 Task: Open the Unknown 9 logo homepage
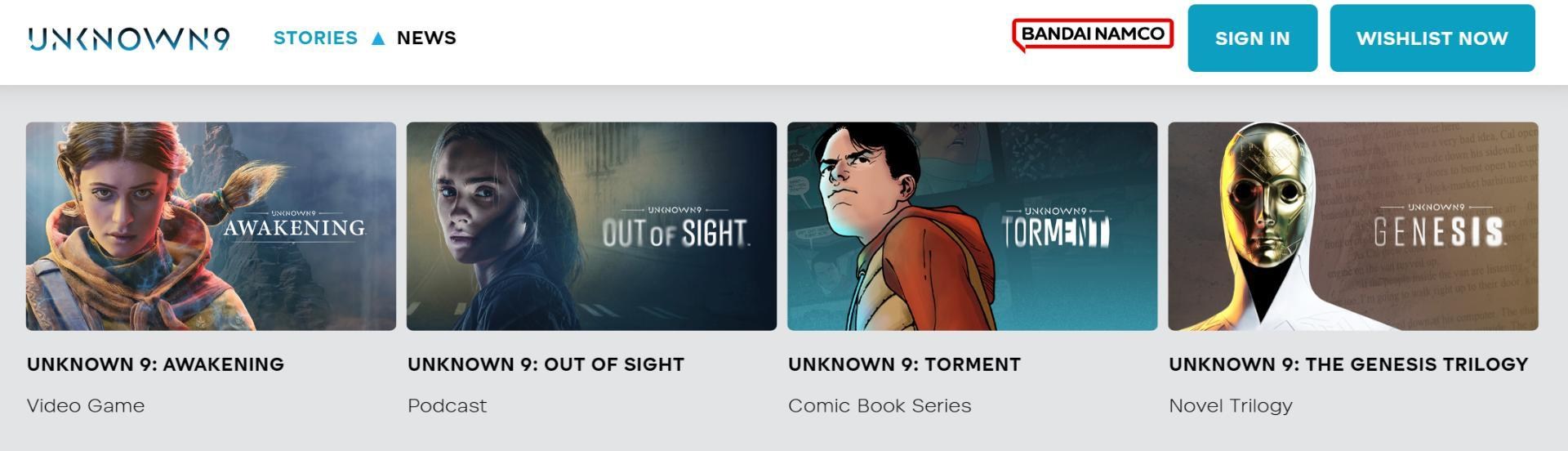click(129, 38)
